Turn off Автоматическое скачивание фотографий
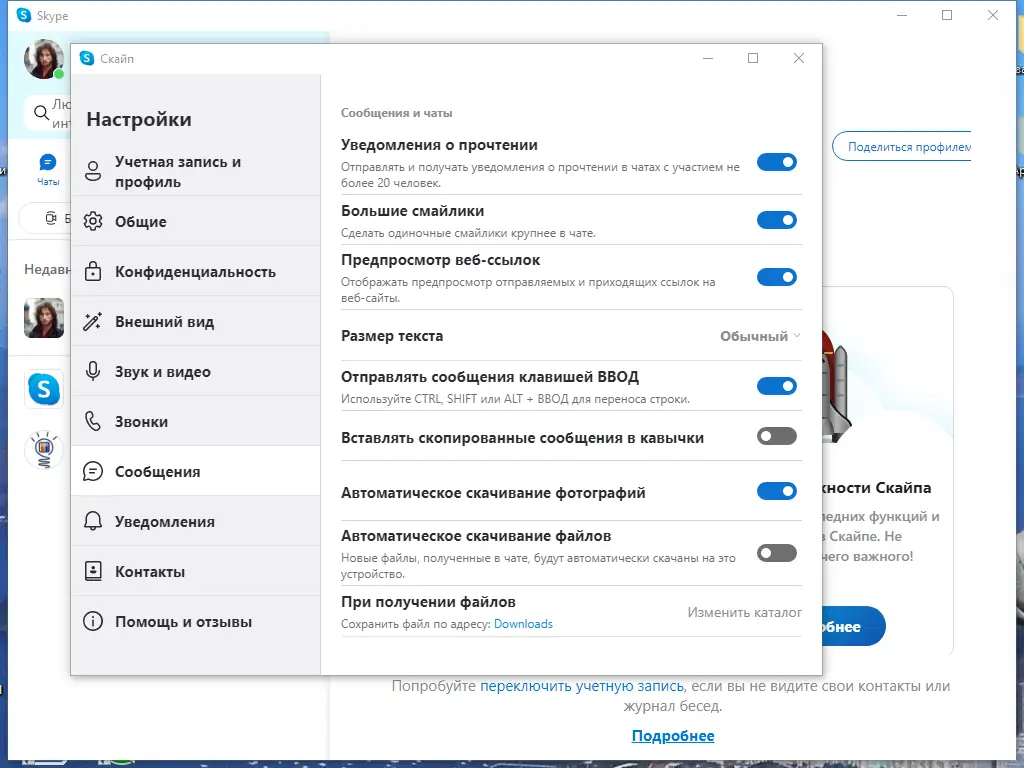 pyautogui.click(x=776, y=491)
